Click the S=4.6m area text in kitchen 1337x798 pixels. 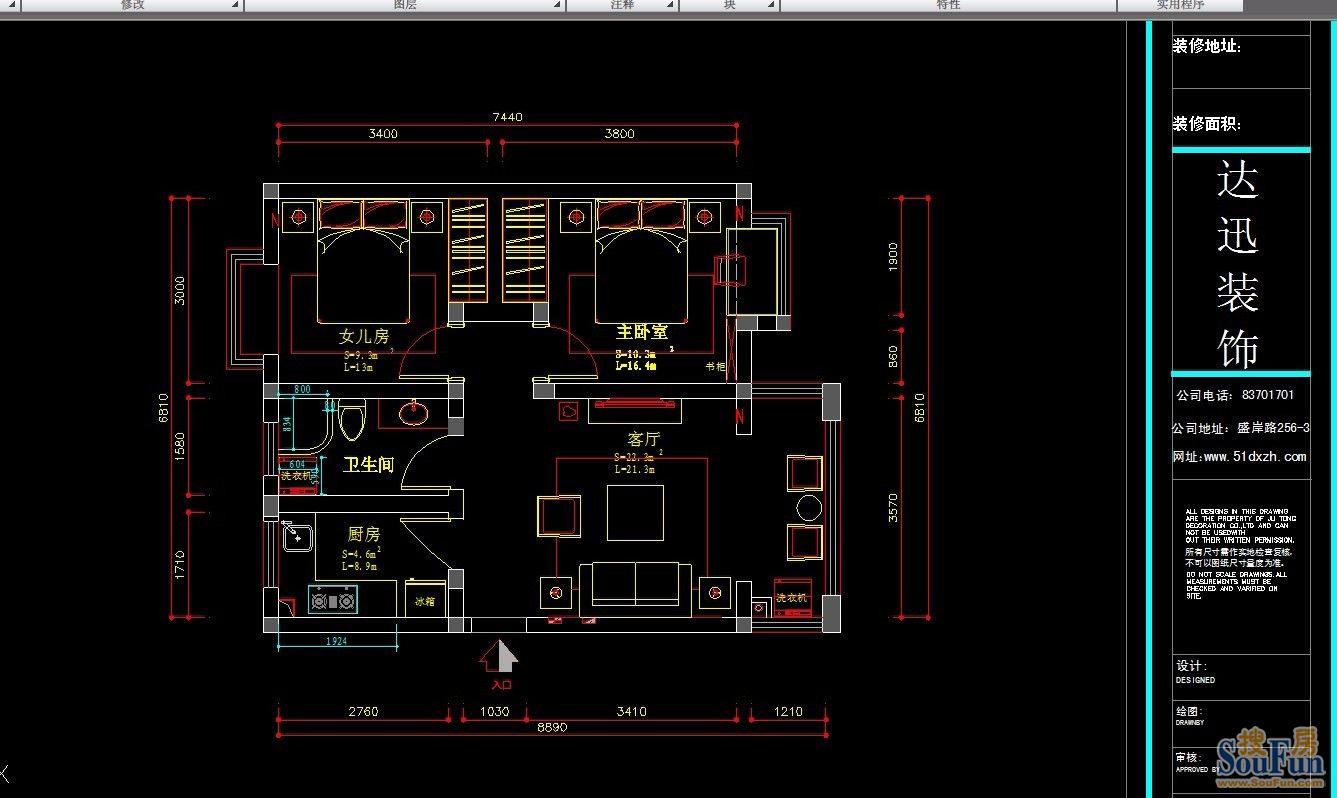pos(360,553)
